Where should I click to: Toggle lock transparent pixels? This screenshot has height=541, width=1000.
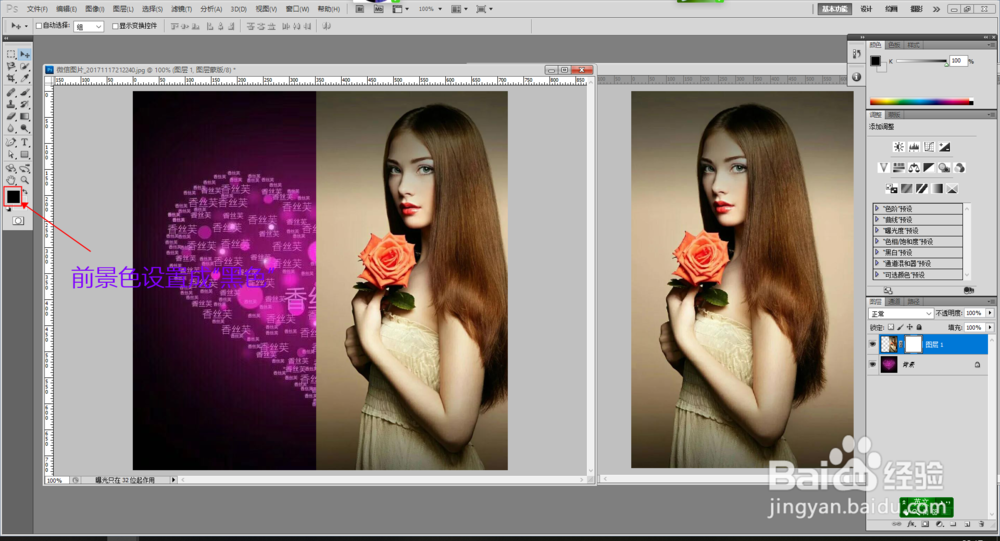[891, 327]
